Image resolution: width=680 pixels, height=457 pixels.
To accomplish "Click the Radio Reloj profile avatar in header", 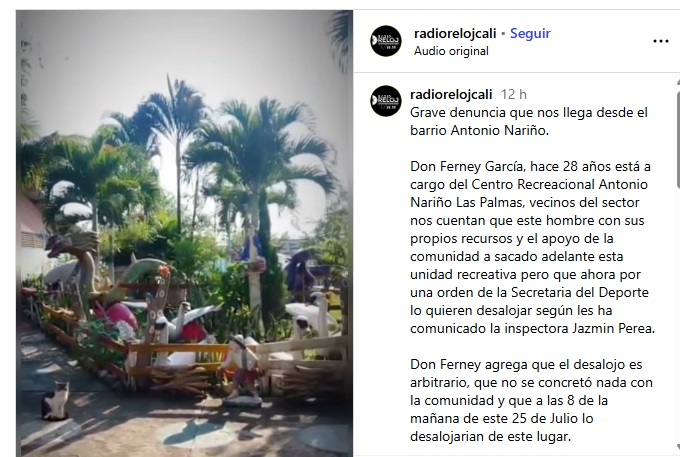I will point(386,41).
